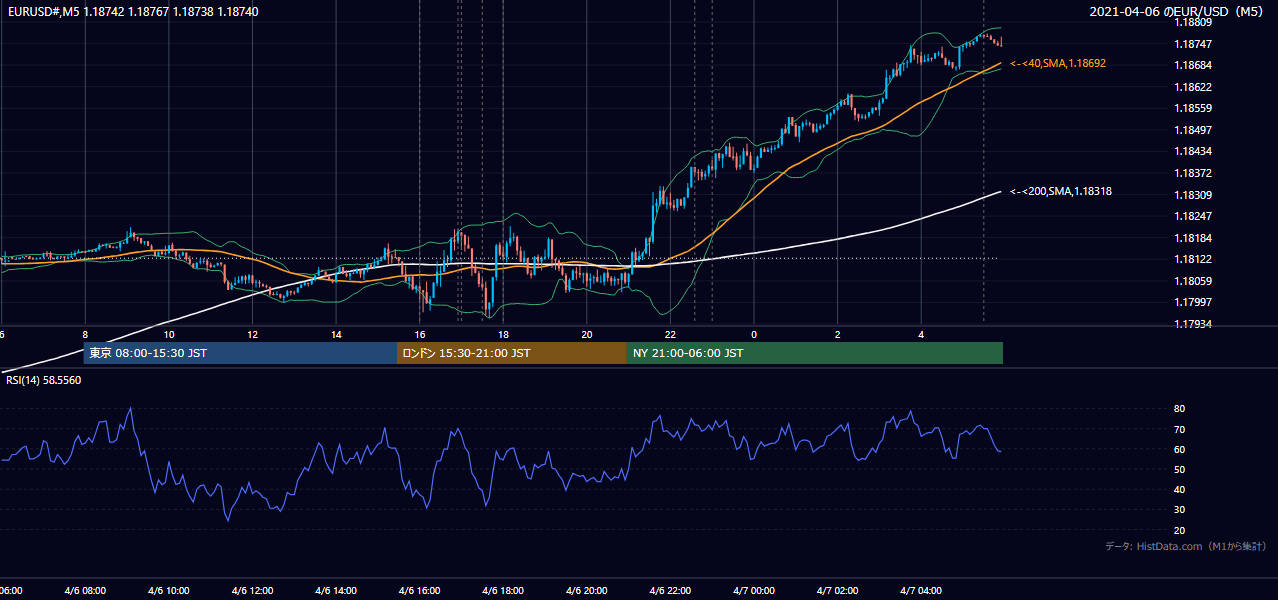Viewport: 1278px width, 600px height.
Task: Click the 4/7 00:00 date label
Action: [x=754, y=591]
